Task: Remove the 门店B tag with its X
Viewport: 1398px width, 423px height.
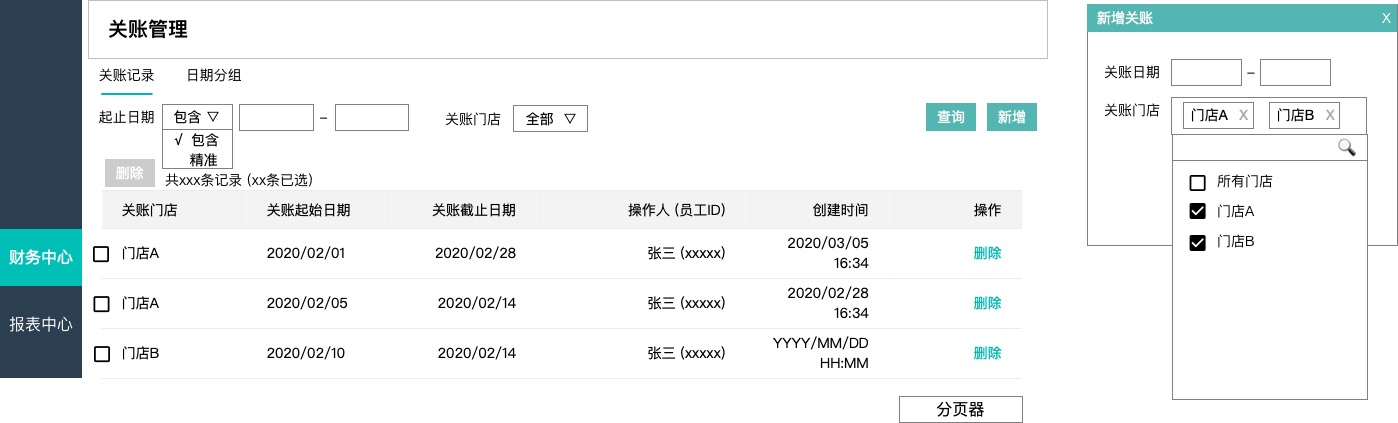Action: 1330,115
